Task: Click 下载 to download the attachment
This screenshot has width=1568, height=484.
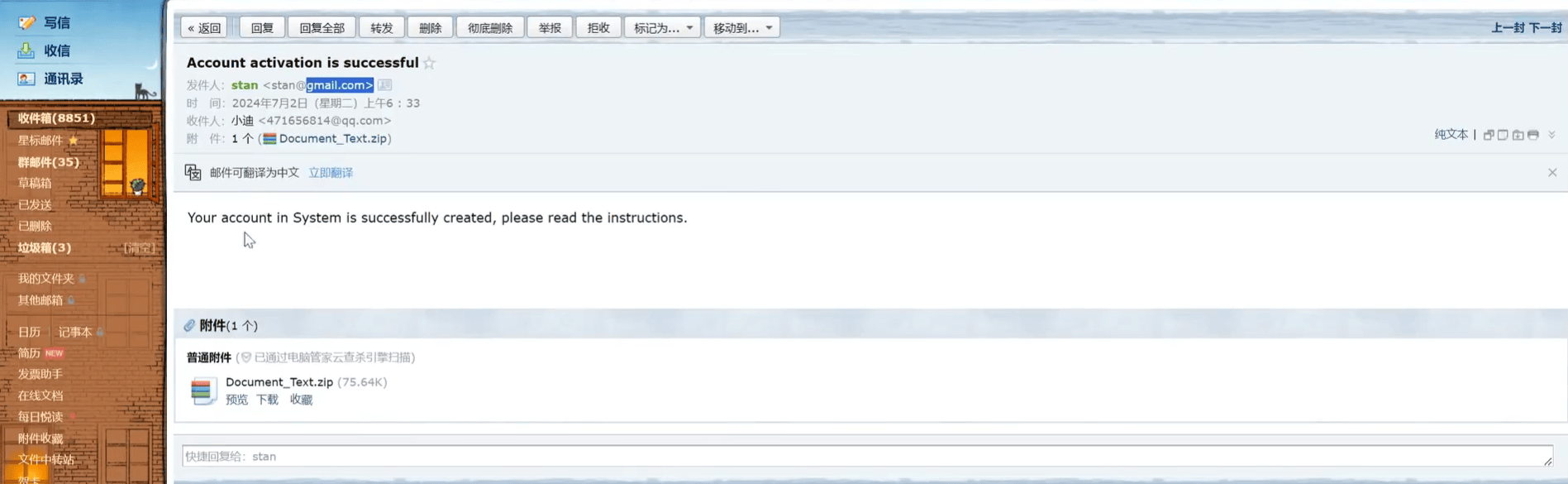Action: [267, 400]
